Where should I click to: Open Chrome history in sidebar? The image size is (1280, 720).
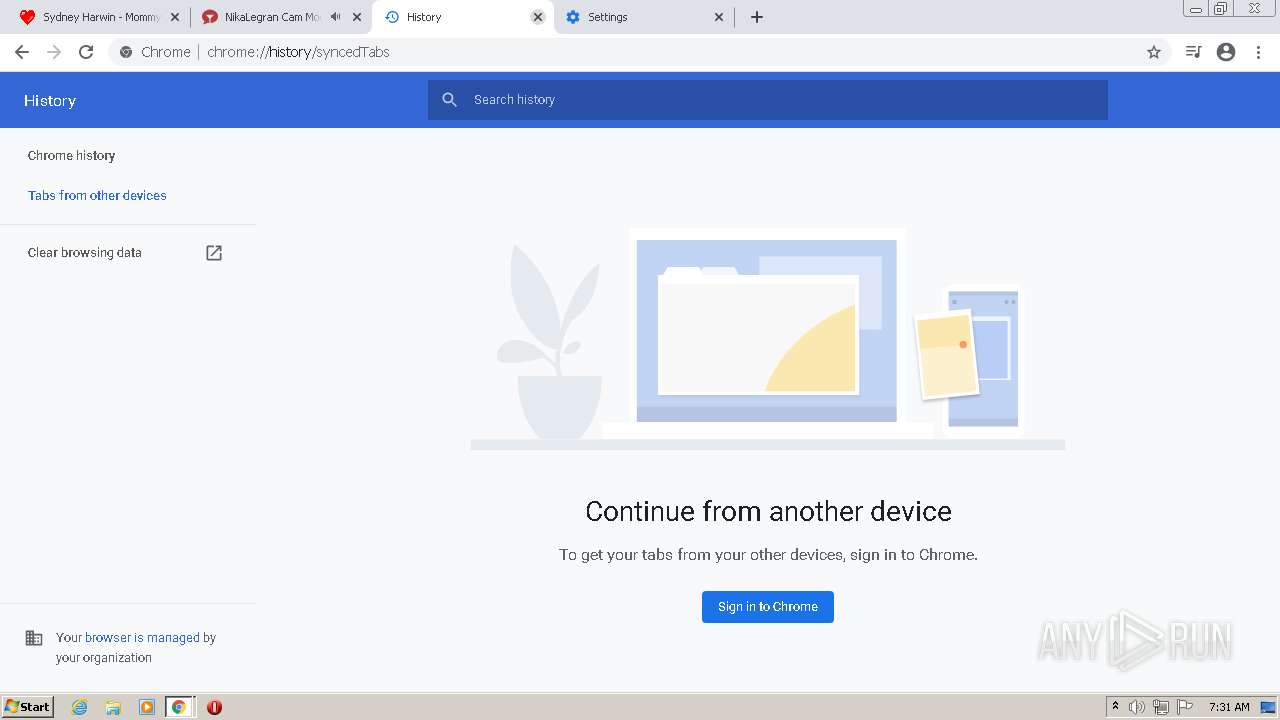[x=72, y=155]
